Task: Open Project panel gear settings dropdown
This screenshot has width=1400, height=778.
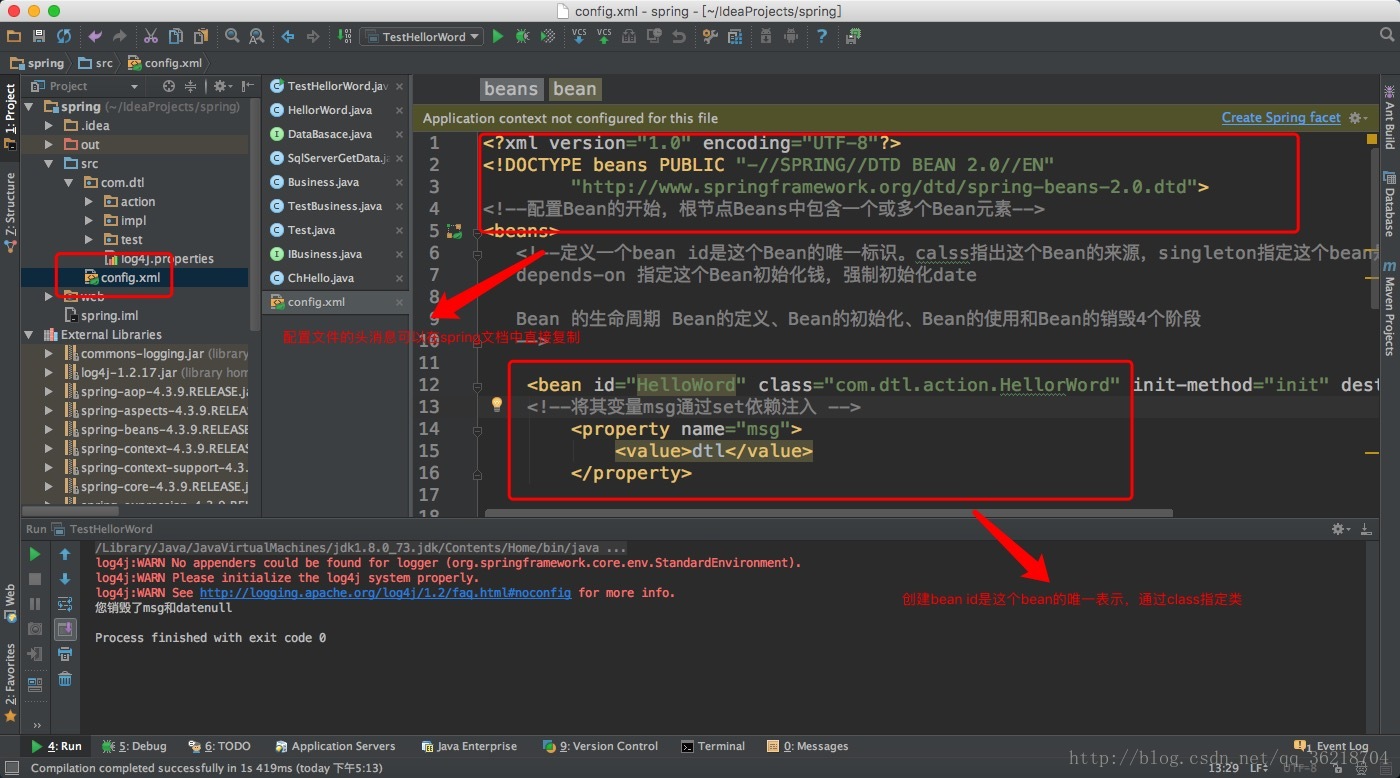Action: click(x=222, y=86)
